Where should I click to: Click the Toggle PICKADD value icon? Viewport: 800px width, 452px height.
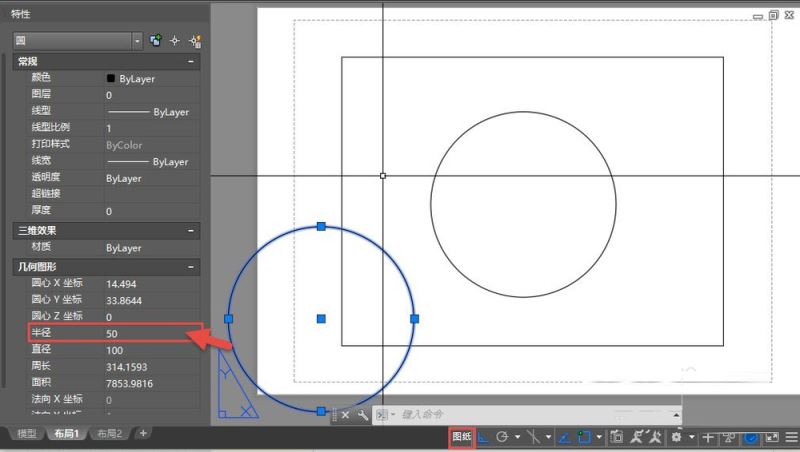point(156,40)
